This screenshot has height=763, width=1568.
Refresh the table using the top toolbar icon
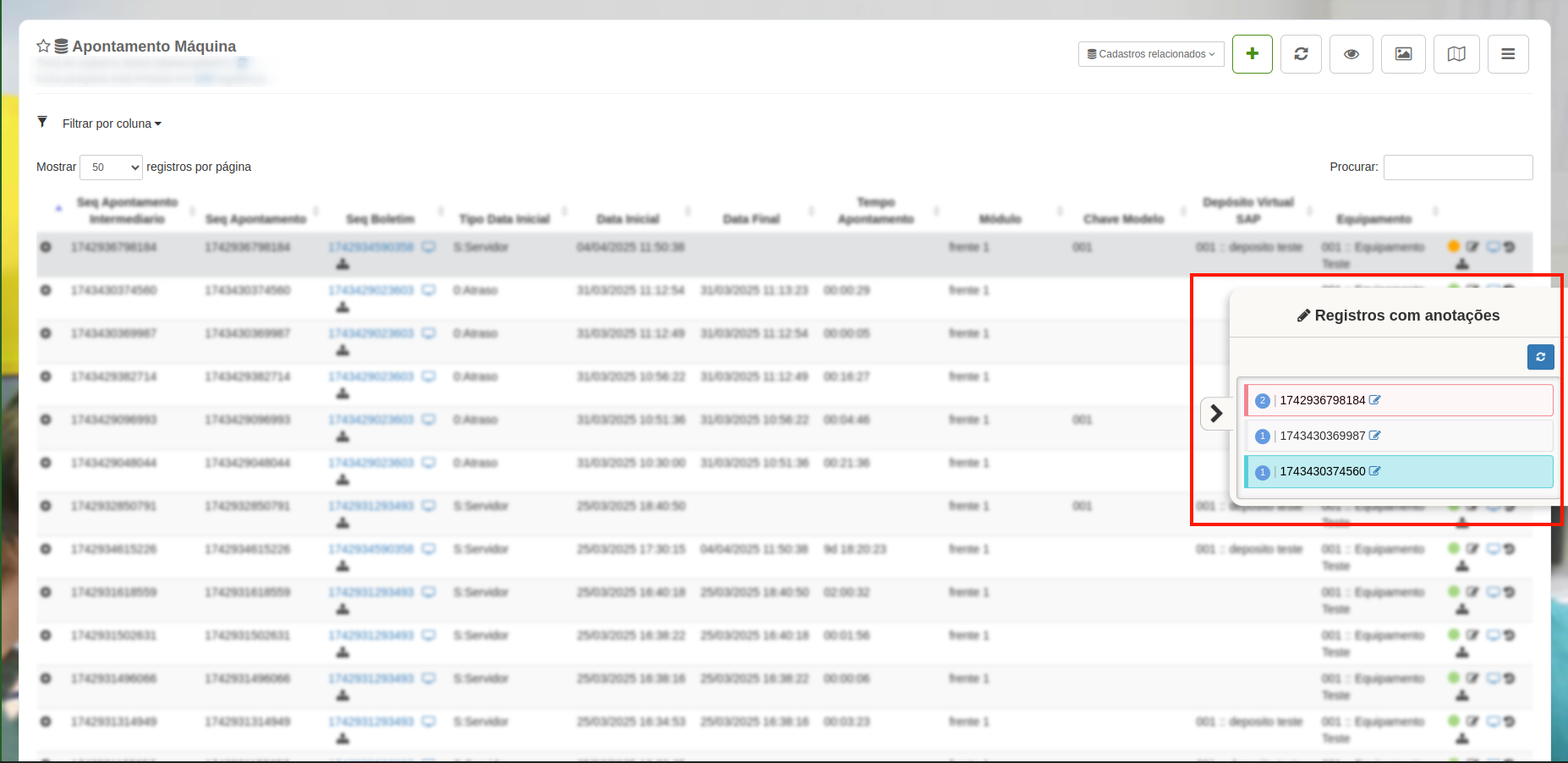click(1301, 54)
